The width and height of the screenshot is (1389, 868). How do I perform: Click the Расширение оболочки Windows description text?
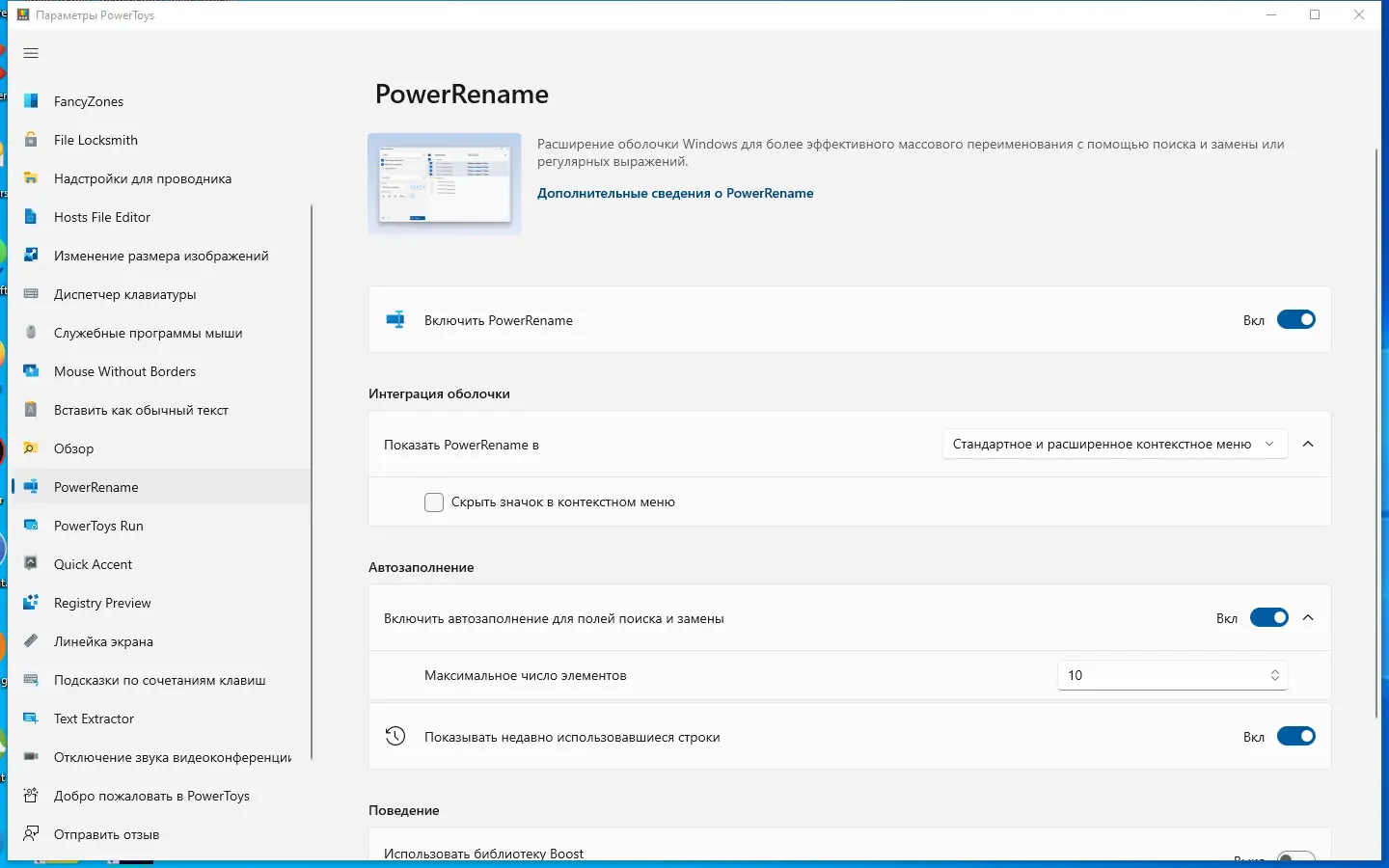point(911,152)
